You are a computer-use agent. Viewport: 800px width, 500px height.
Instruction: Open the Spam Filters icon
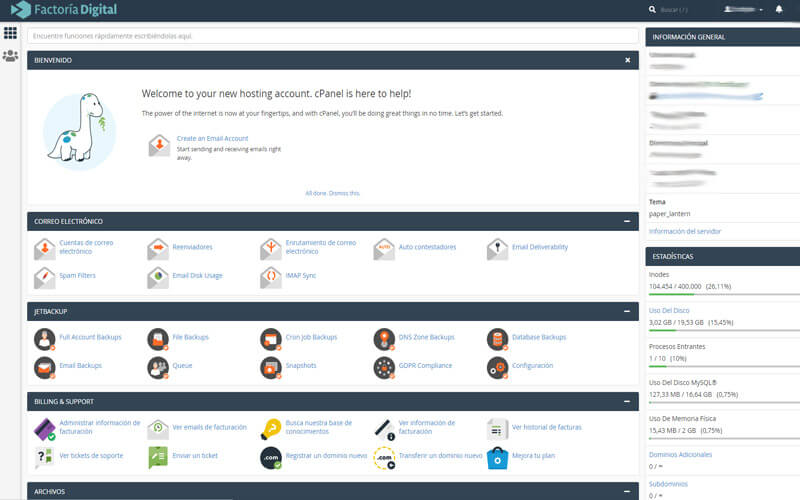(x=45, y=278)
